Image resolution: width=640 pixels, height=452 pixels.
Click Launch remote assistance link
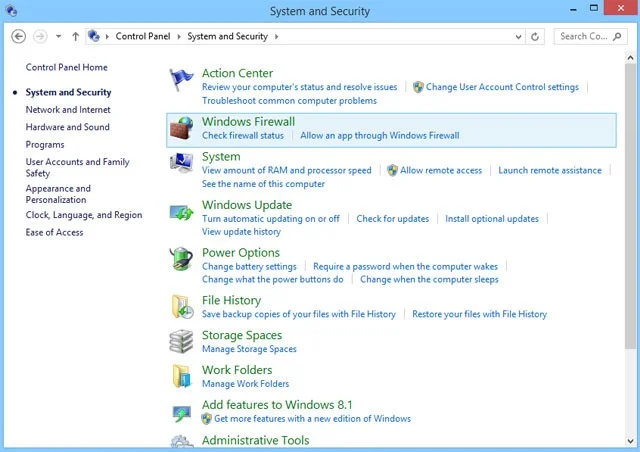[550, 170]
